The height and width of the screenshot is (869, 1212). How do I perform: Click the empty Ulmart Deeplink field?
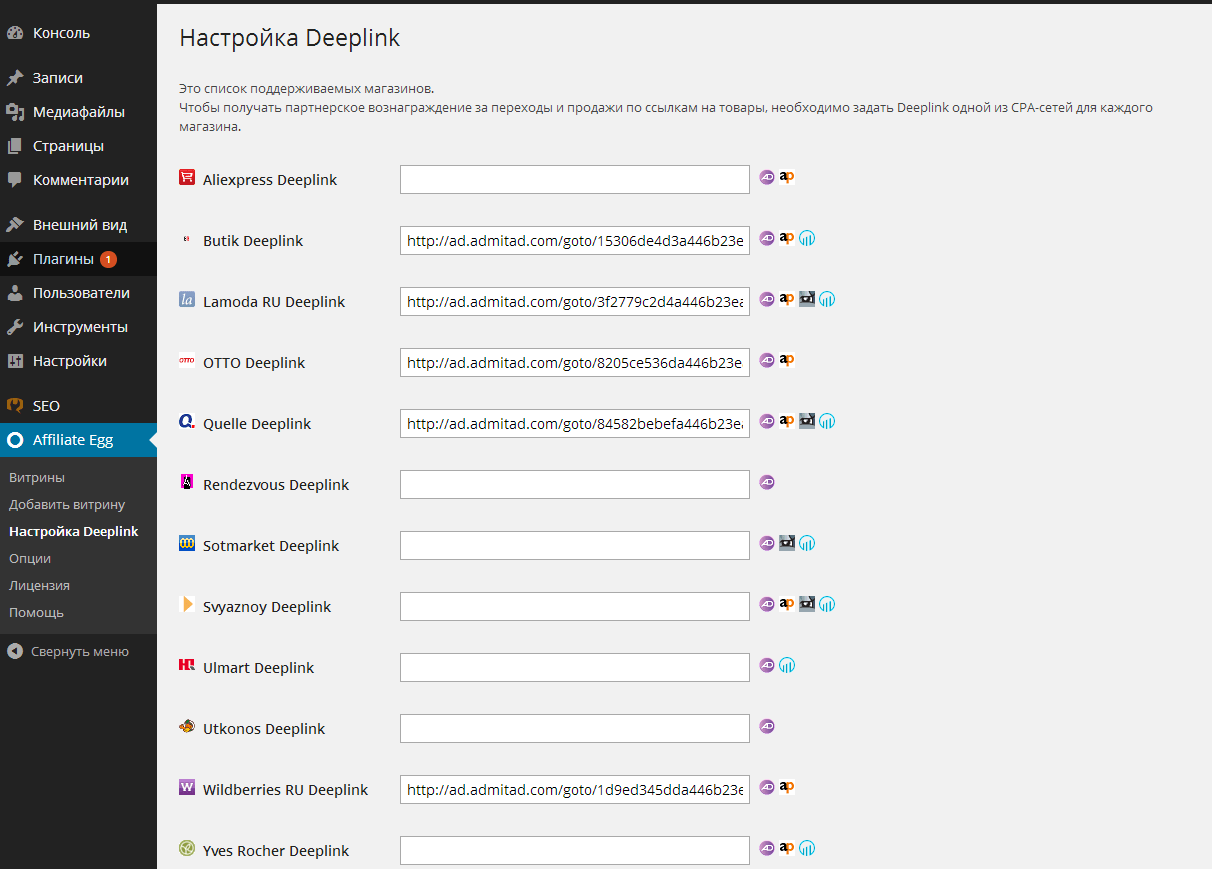(x=575, y=668)
